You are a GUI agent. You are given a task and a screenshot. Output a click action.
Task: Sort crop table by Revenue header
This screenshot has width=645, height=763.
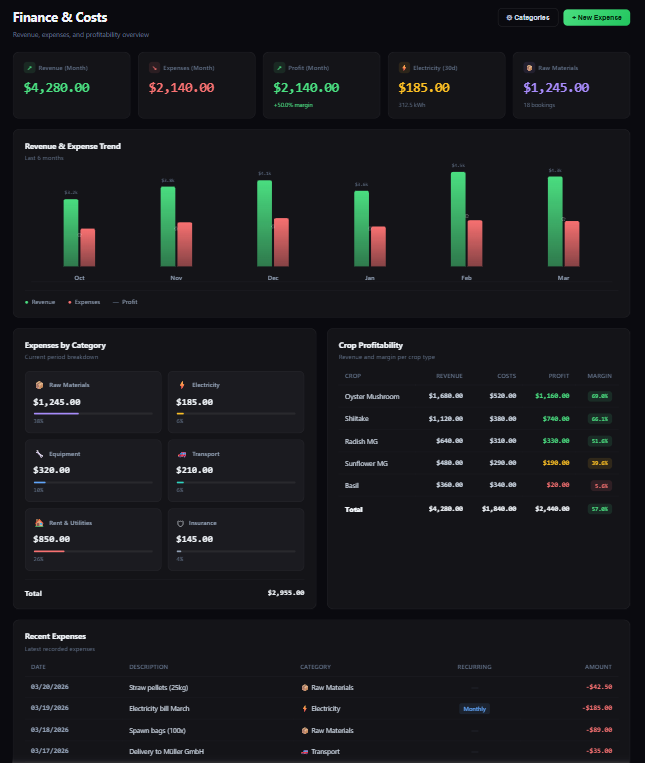[x=449, y=376]
